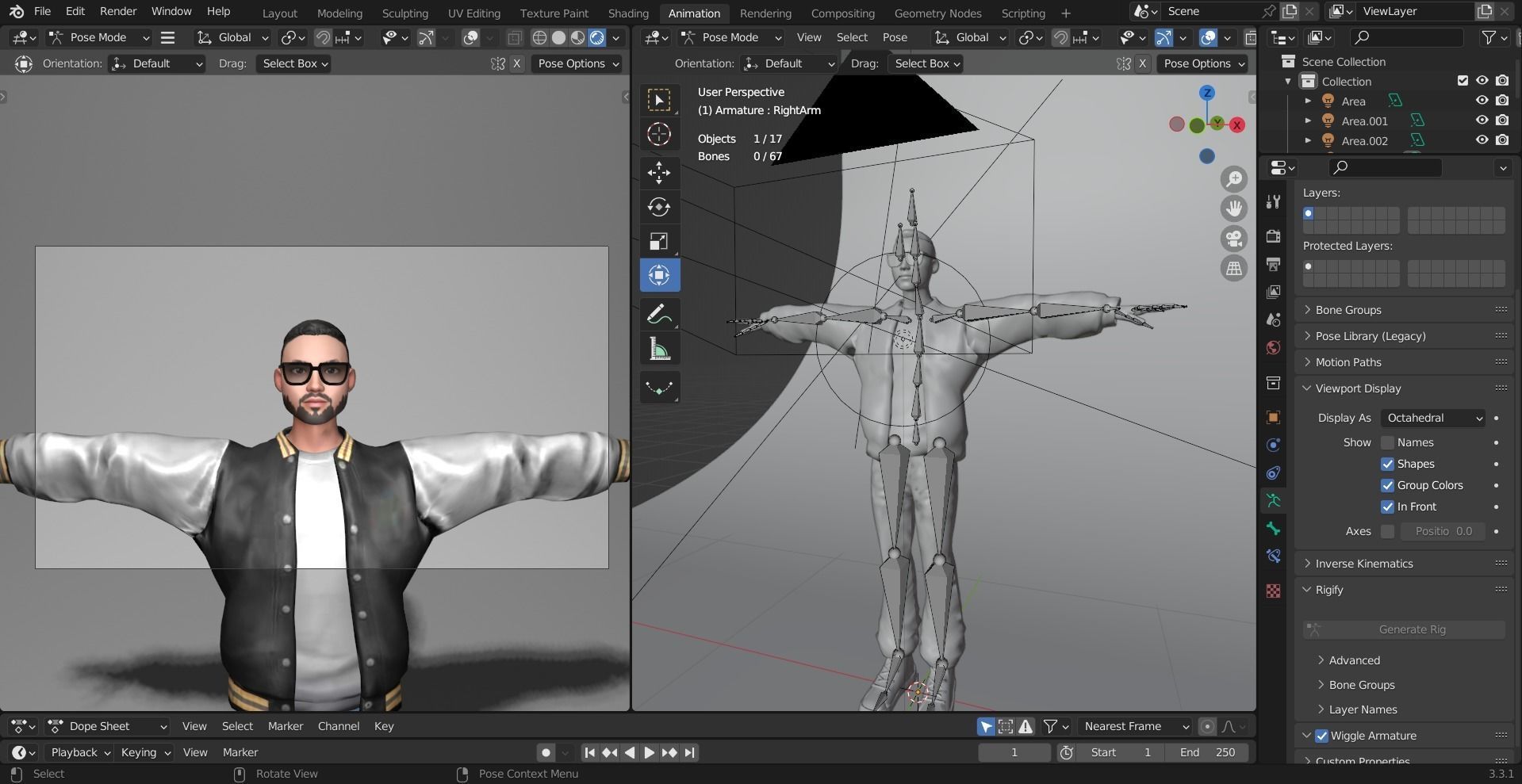Hide Area.001 light in viewport
This screenshot has height=784, width=1522.
pyautogui.click(x=1481, y=120)
